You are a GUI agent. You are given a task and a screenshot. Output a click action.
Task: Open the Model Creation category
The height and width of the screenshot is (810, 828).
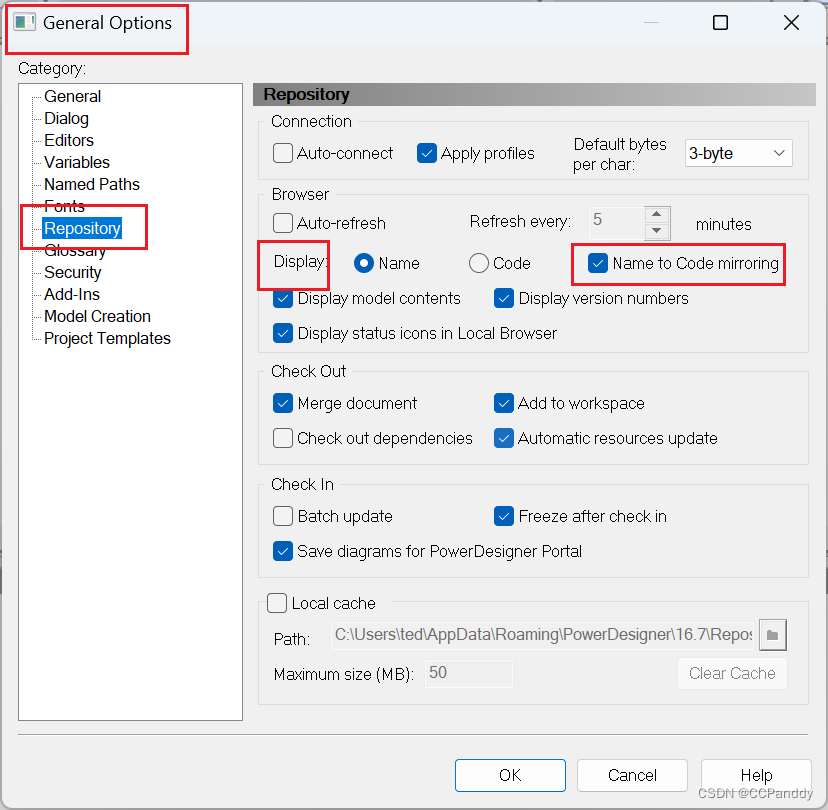tap(97, 316)
